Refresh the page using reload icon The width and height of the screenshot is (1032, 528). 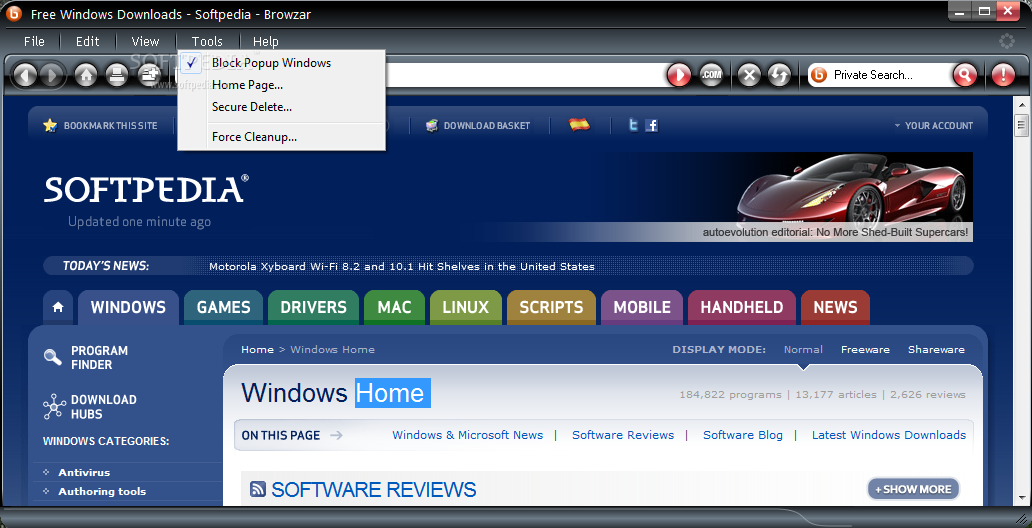click(779, 75)
